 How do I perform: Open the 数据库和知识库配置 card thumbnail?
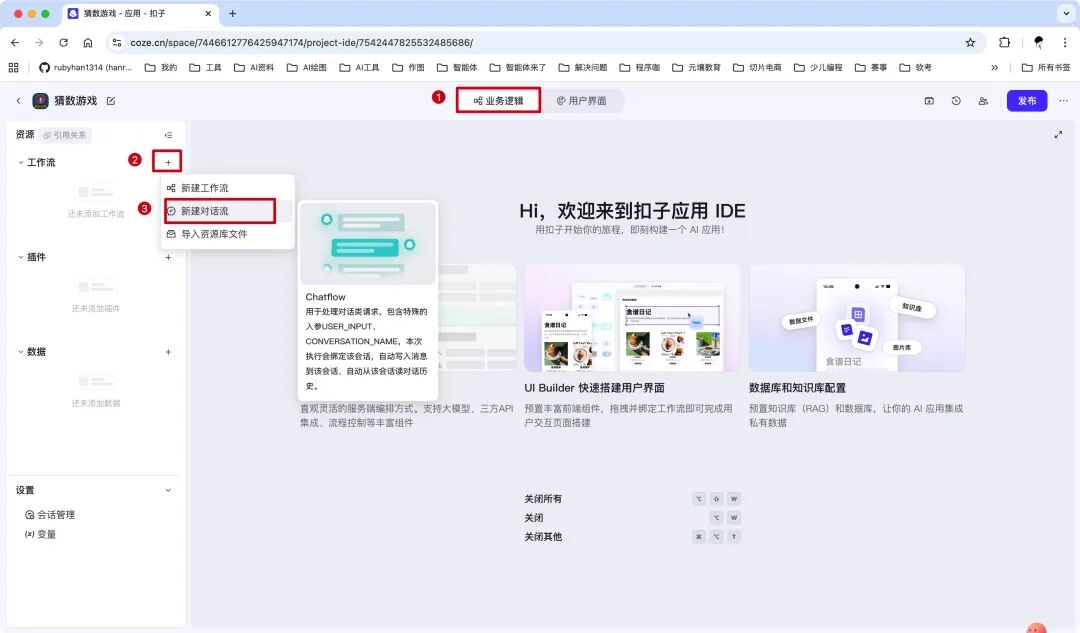point(857,318)
